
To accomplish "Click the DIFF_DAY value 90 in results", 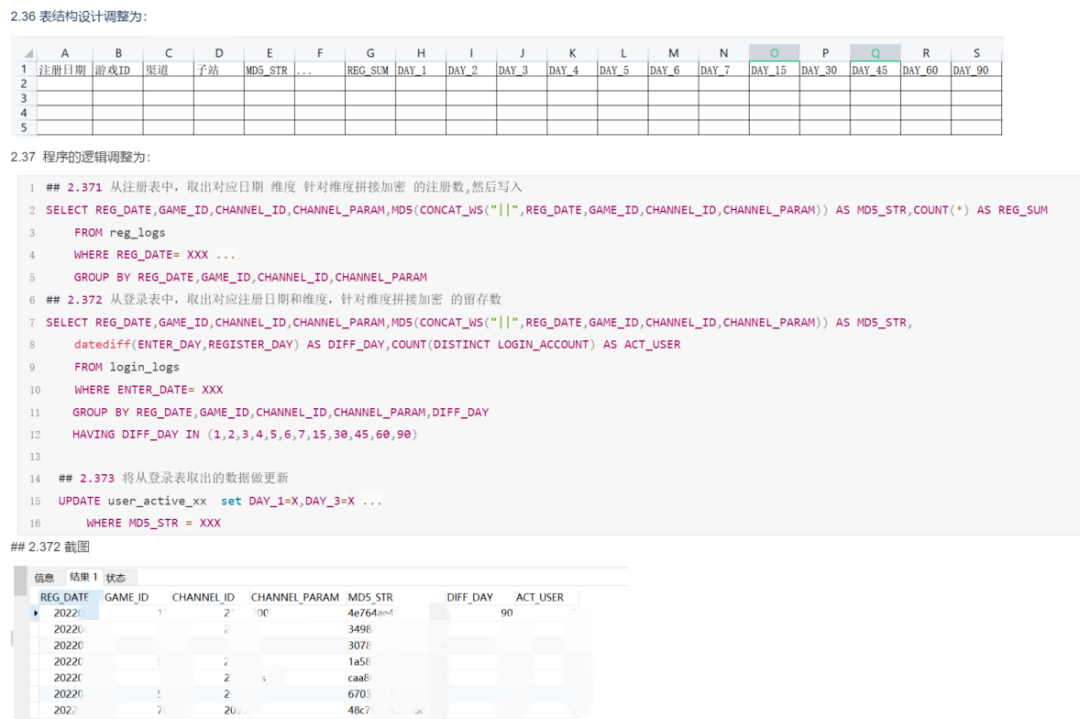I will [x=507, y=613].
